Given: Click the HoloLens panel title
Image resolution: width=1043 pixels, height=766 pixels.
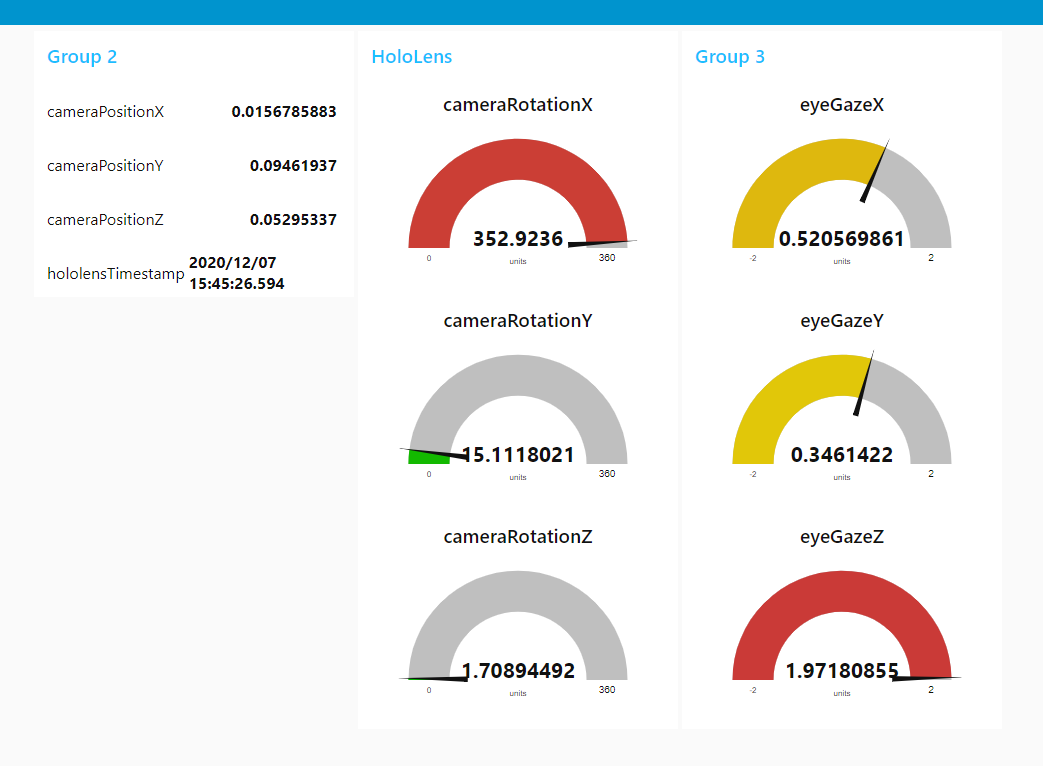Looking at the screenshot, I should (411, 57).
